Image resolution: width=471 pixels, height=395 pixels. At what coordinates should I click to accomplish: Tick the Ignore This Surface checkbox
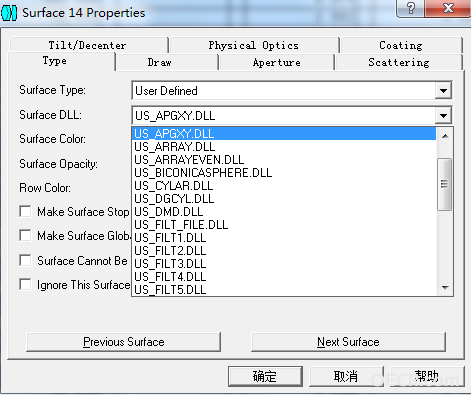click(x=25, y=285)
